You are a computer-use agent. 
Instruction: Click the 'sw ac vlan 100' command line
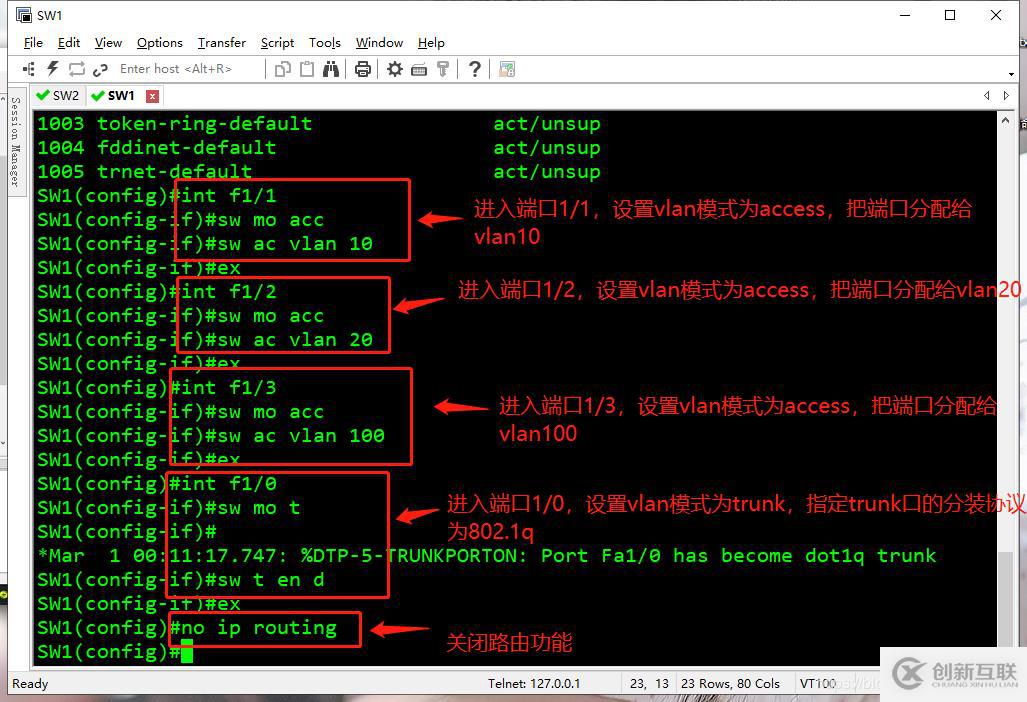pos(211,435)
